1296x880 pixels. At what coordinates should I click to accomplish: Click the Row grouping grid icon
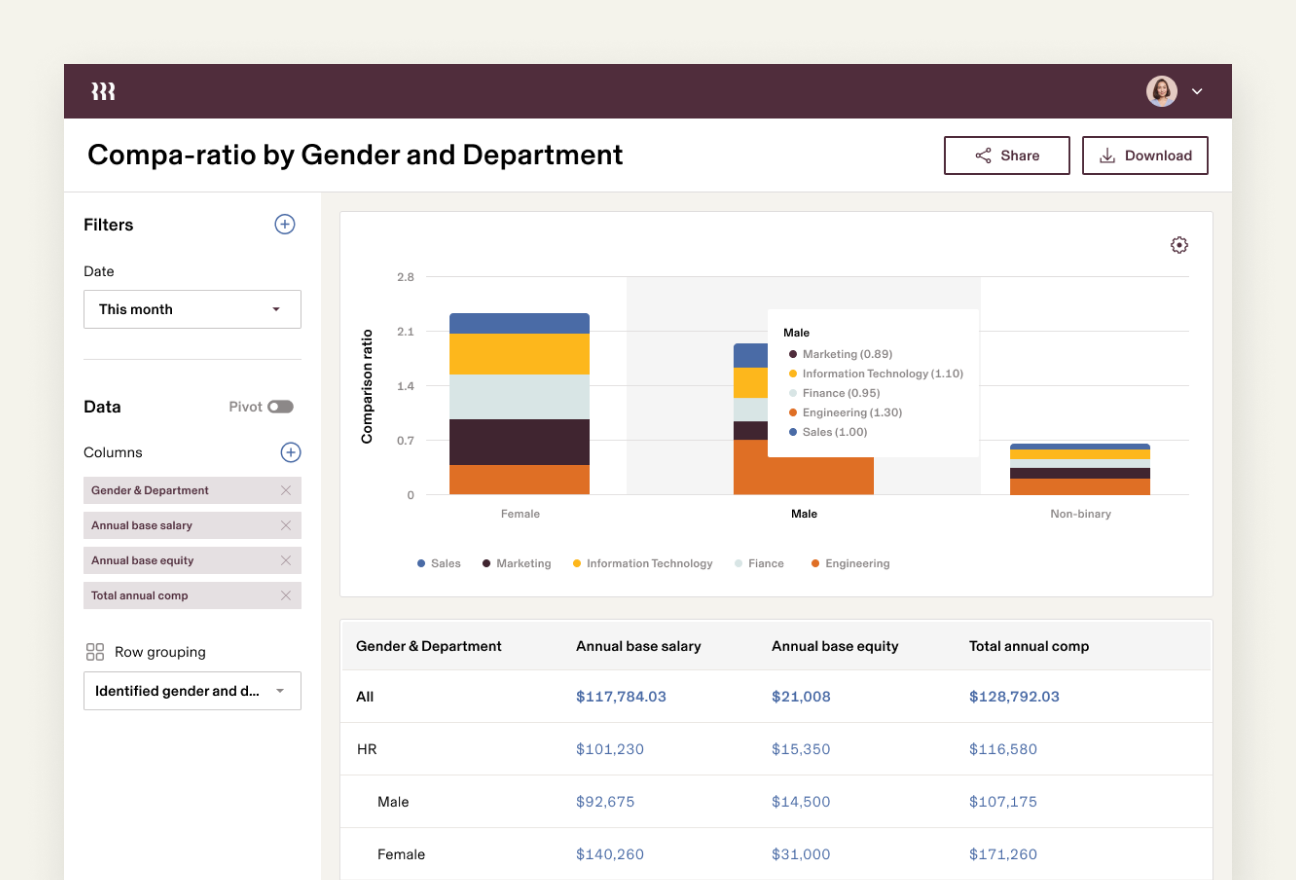(95, 652)
